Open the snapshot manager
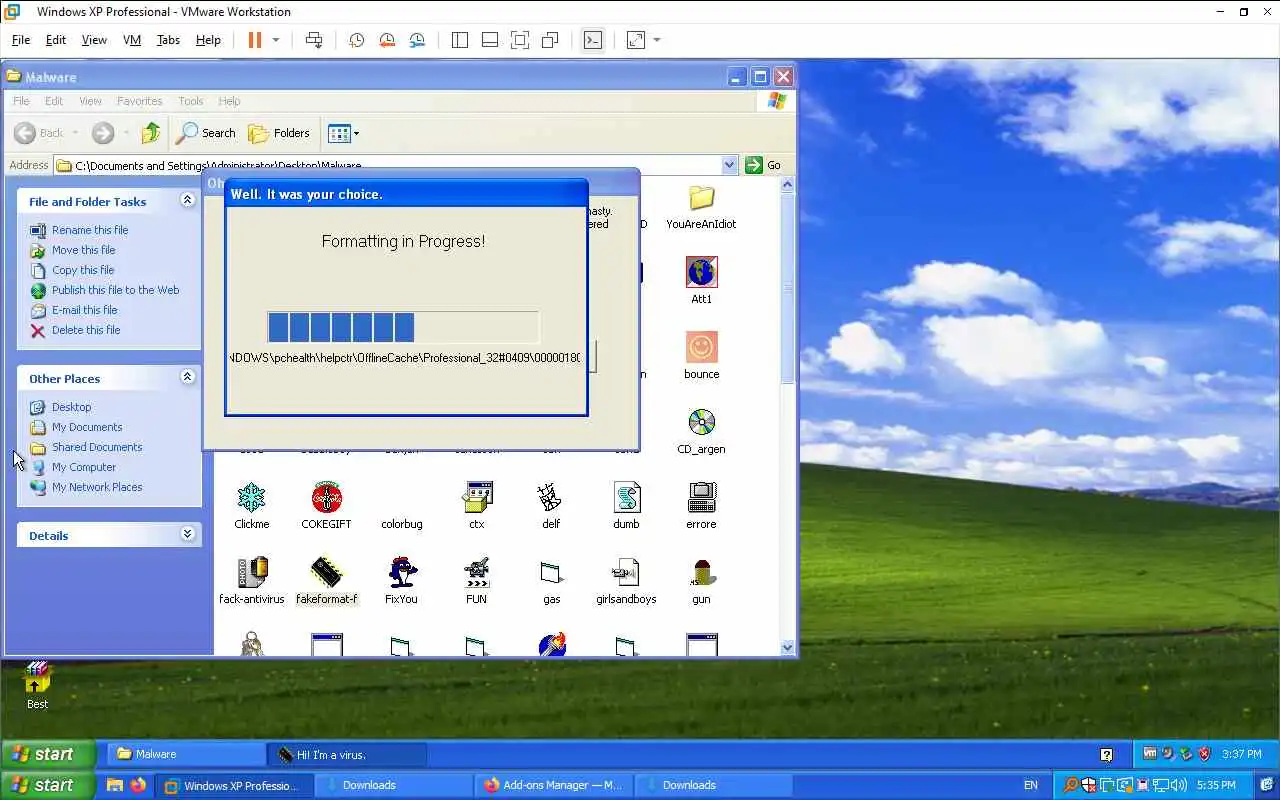The image size is (1280, 800). [418, 40]
